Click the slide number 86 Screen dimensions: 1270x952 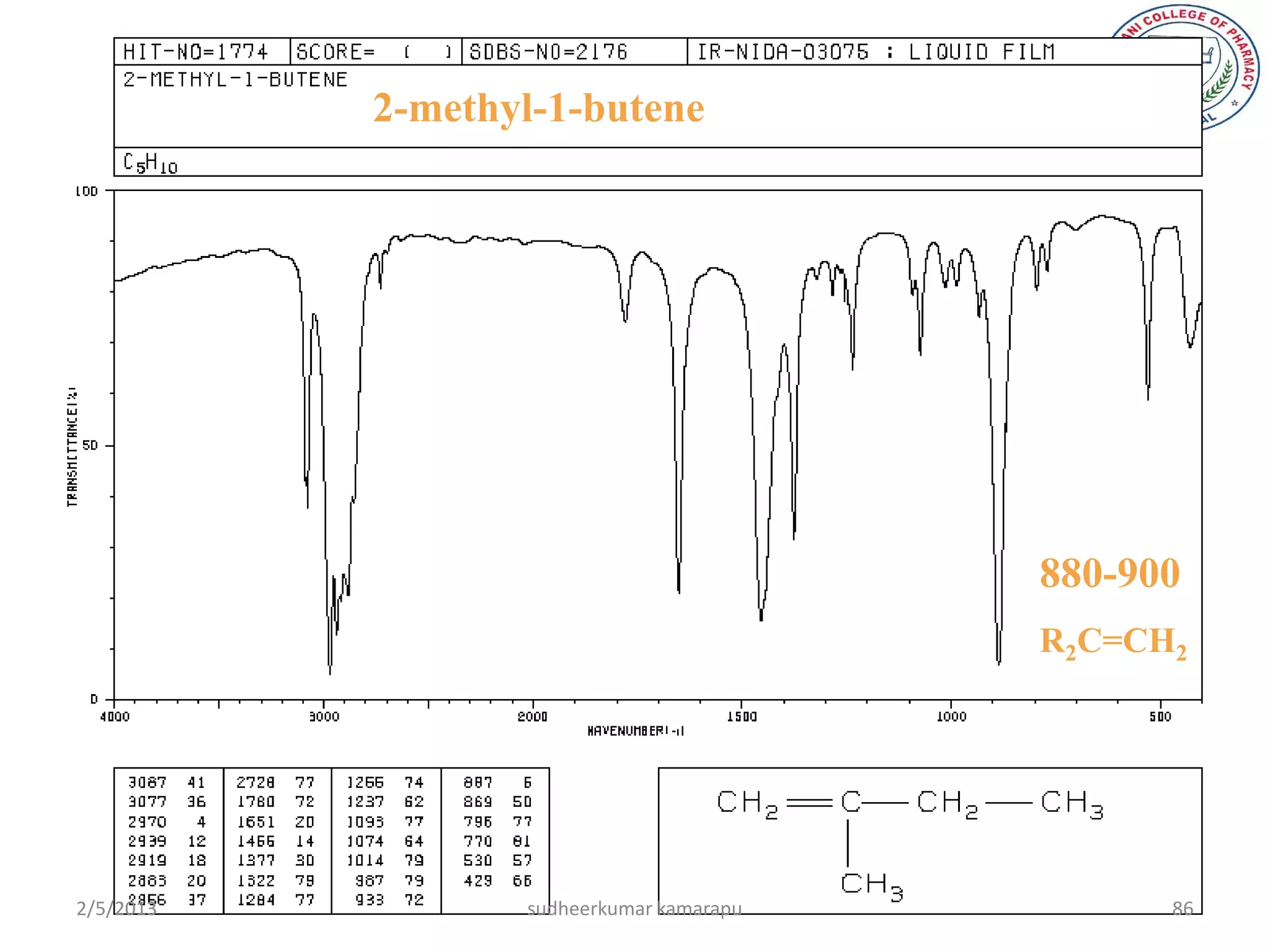click(1183, 909)
